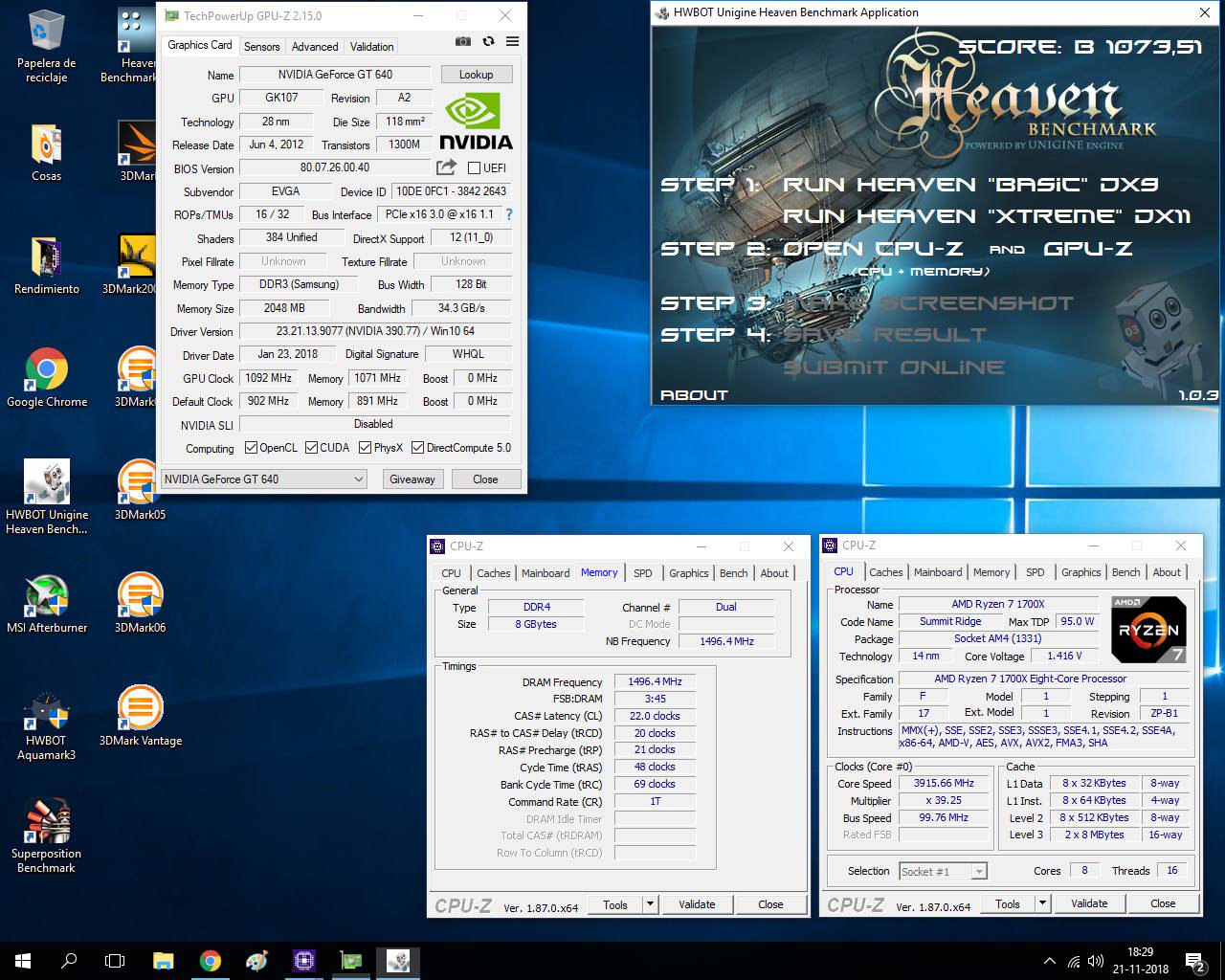The height and width of the screenshot is (980, 1225).
Task: Click Validate in CPU-Z Memory window
Action: [697, 903]
